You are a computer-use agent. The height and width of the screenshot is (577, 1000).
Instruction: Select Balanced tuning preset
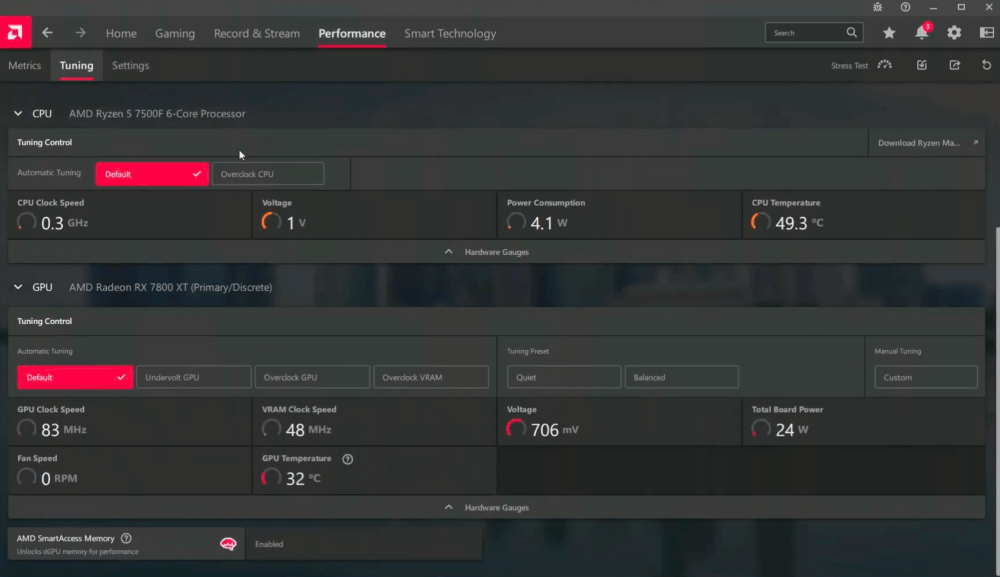pos(681,377)
